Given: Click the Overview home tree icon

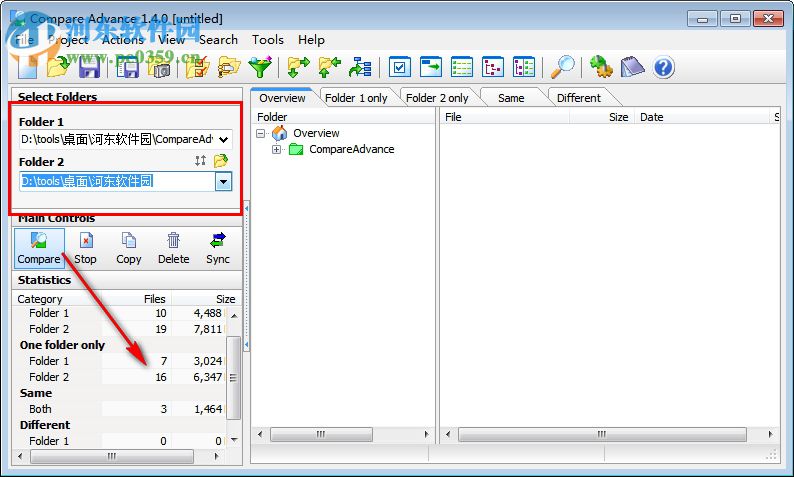Looking at the screenshot, I should (280, 133).
